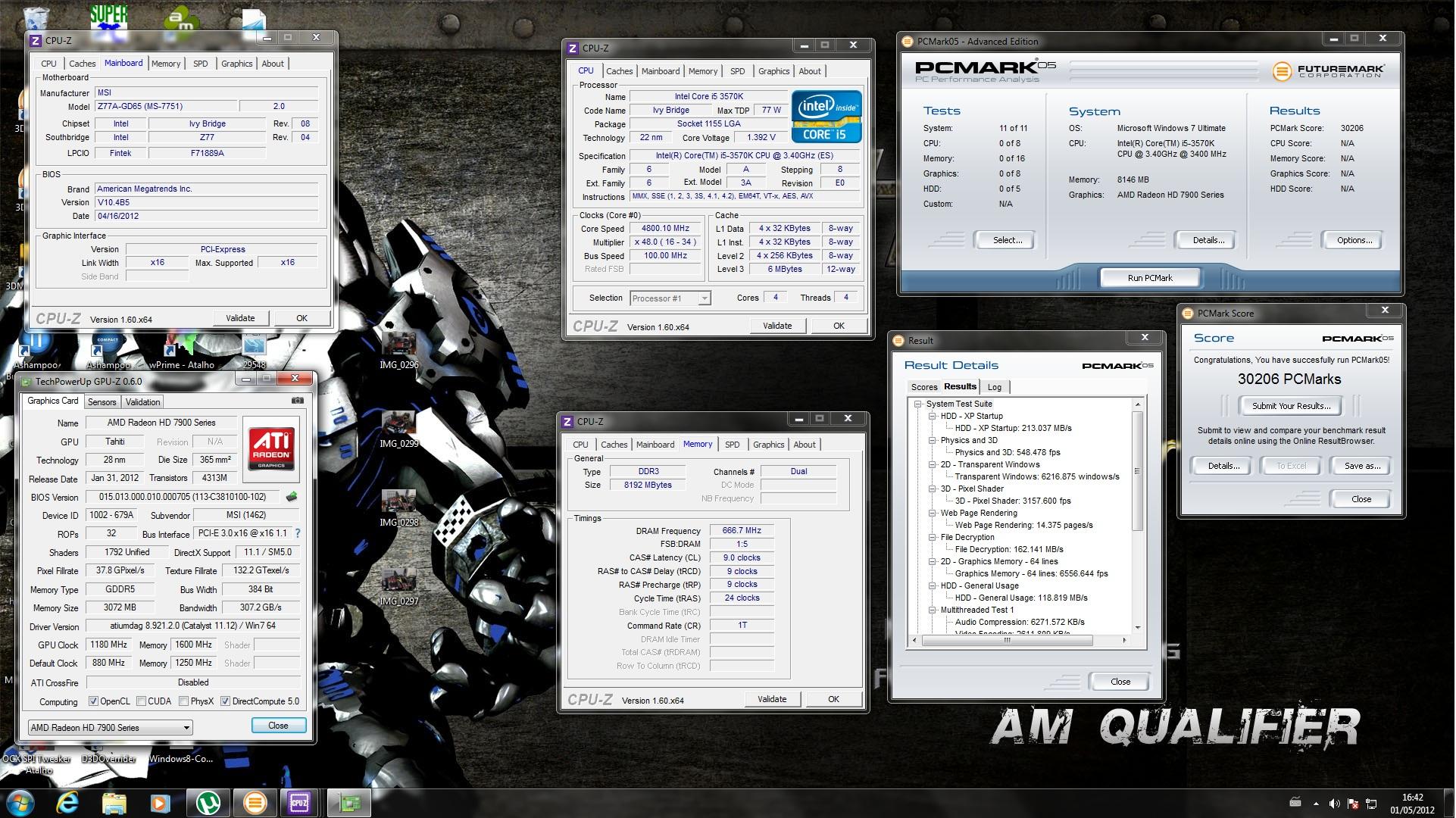Click the Run PCMark button

[1149, 278]
